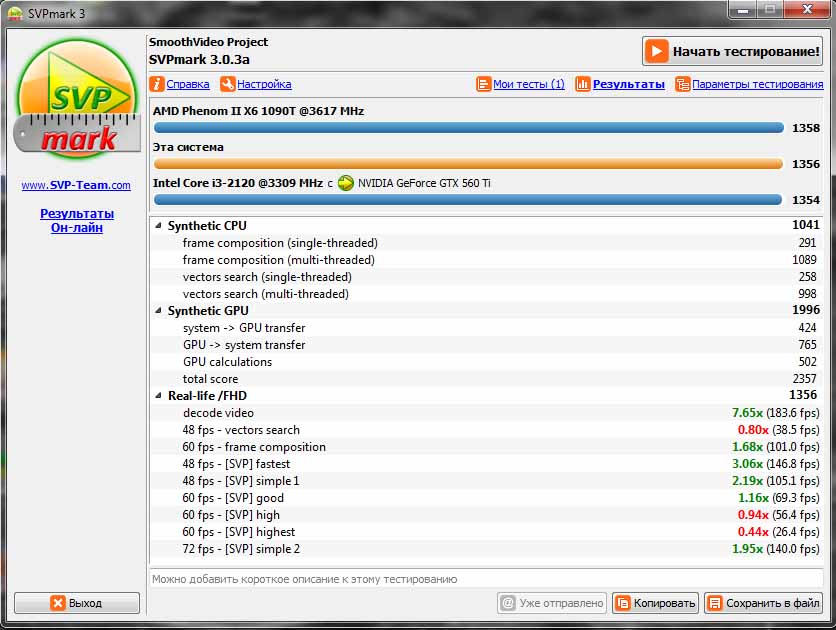This screenshot has height=630, width=836.
Task: Click the green GPU icon beside GeForce GTX 560 Ti
Action: pos(345,183)
